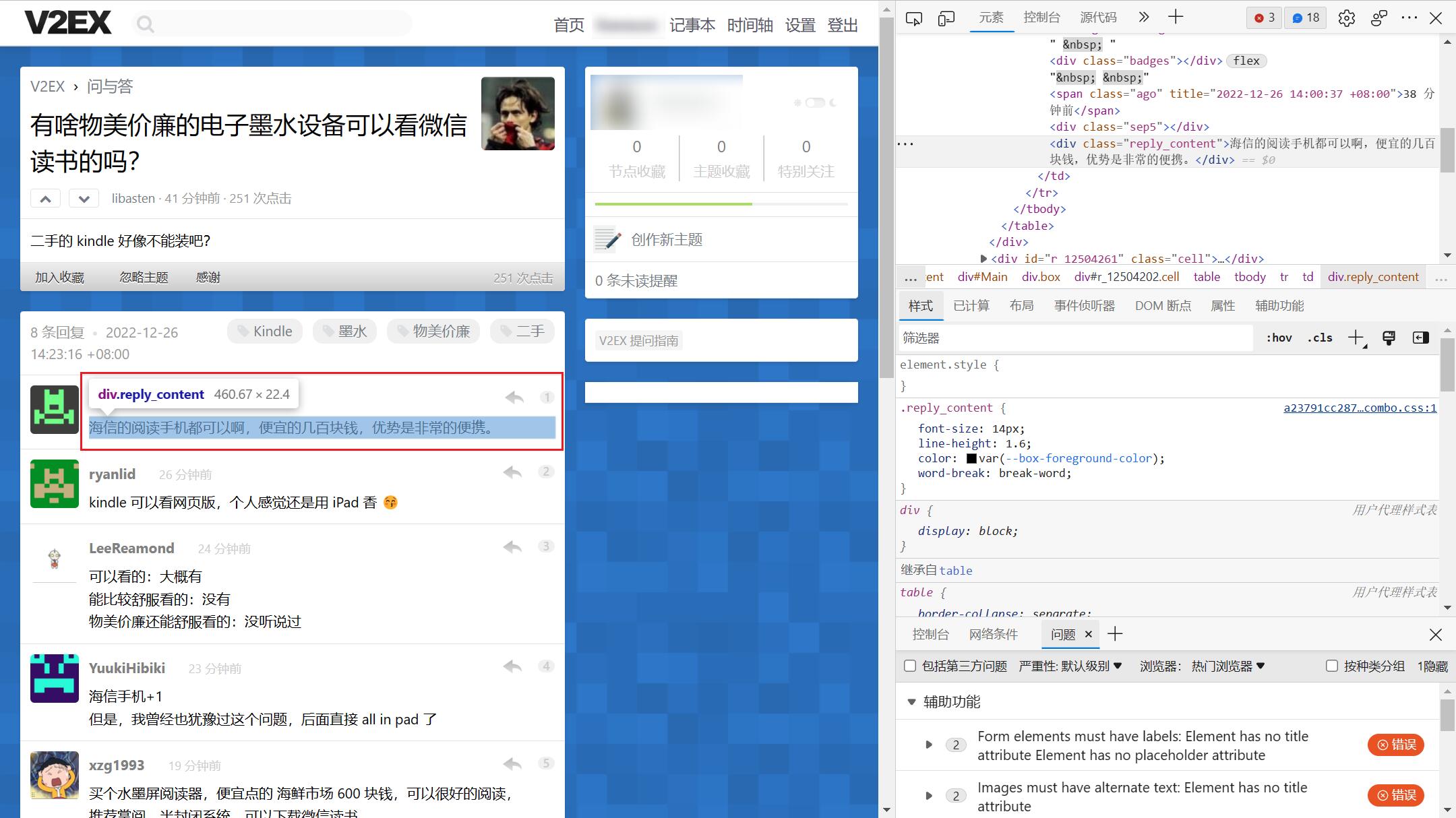The image size is (1456, 818).
Task: Open the combo.css source link
Action: pos(1360,408)
